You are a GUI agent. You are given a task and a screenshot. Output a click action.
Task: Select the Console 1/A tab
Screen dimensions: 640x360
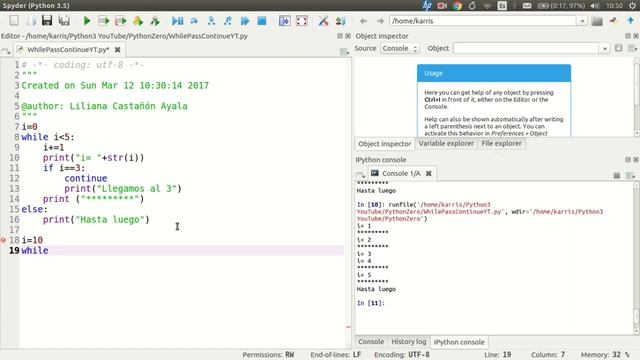click(401, 173)
